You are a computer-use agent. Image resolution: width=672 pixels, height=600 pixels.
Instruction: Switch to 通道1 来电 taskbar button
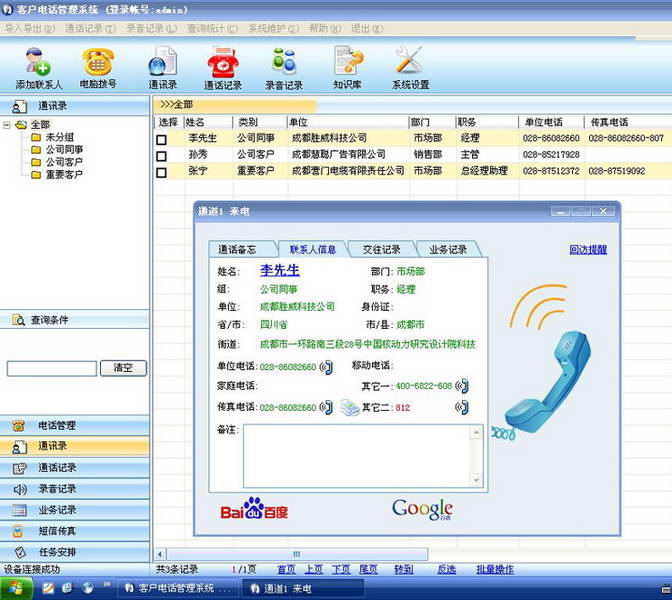303,589
